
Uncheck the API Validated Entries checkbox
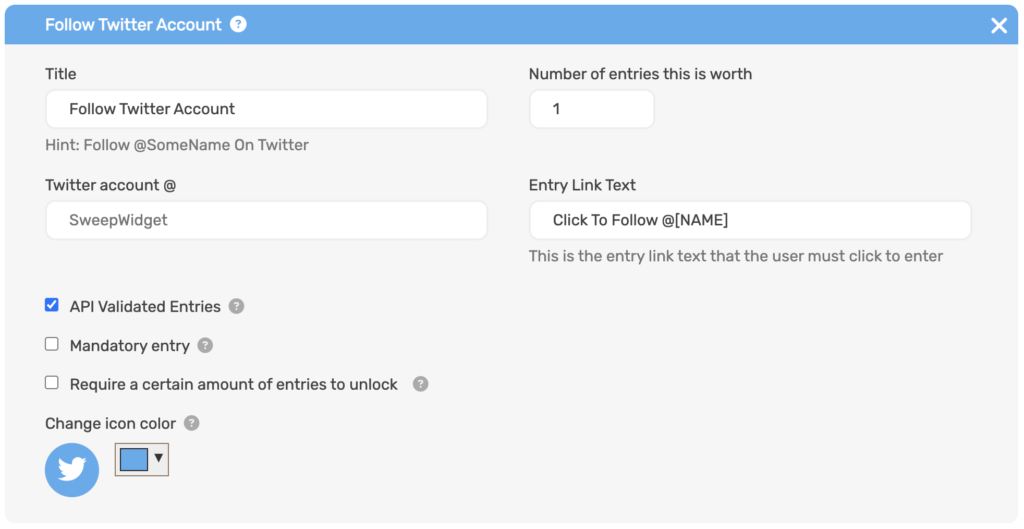click(x=52, y=305)
